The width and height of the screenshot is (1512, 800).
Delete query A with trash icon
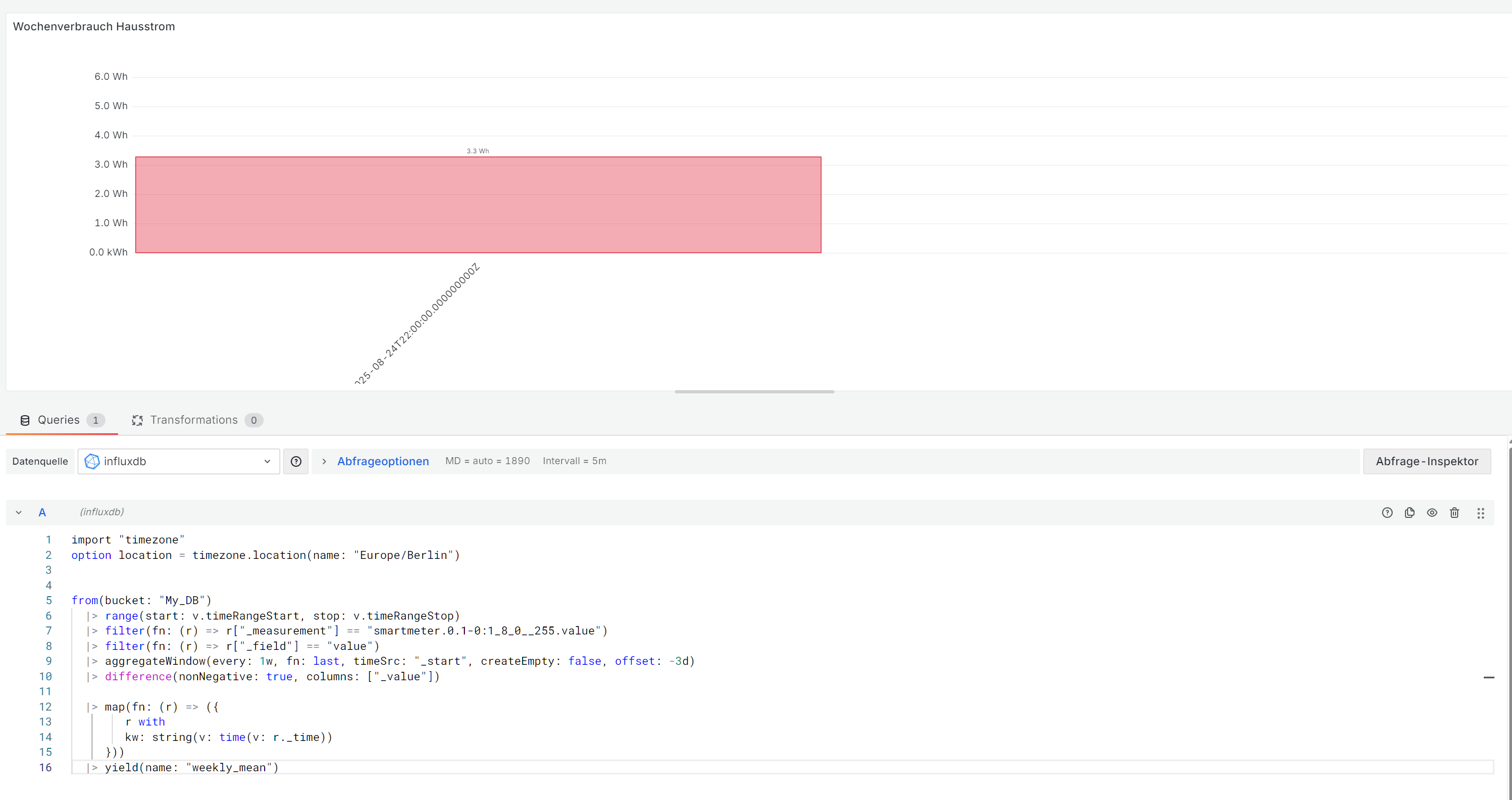[x=1454, y=513]
